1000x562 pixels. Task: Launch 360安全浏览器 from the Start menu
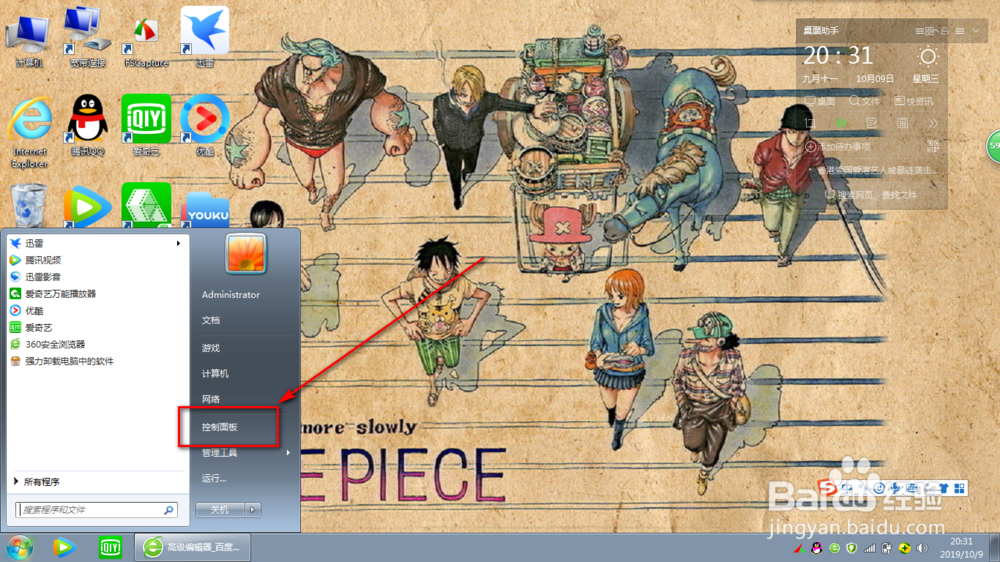coord(97,344)
